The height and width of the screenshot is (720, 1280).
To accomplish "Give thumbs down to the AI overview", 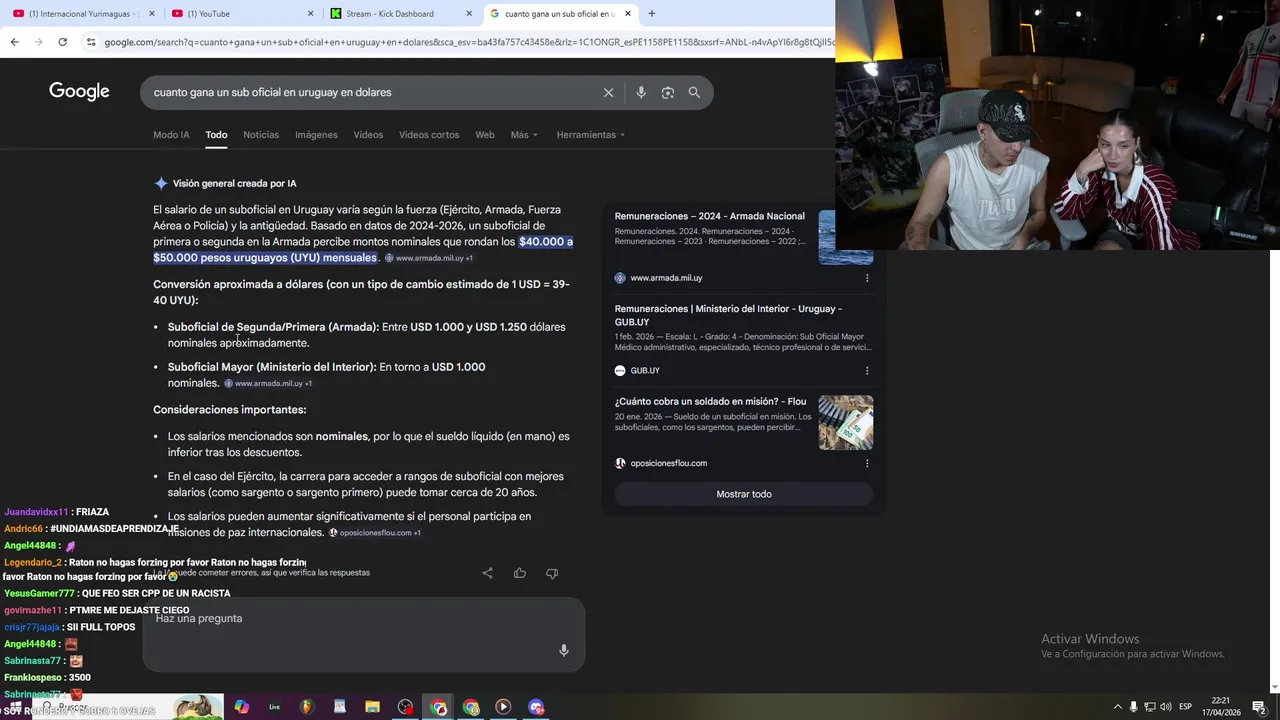I will click(x=552, y=573).
